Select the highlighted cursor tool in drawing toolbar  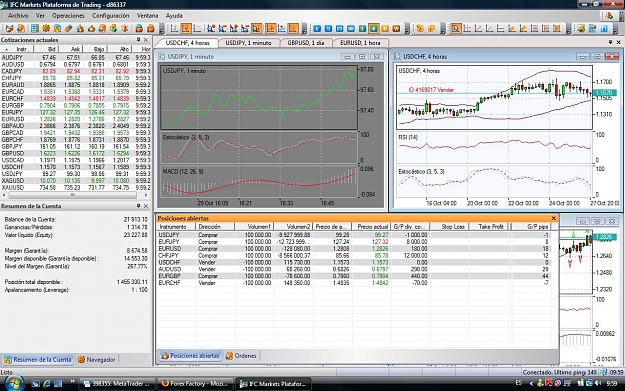(456, 29)
